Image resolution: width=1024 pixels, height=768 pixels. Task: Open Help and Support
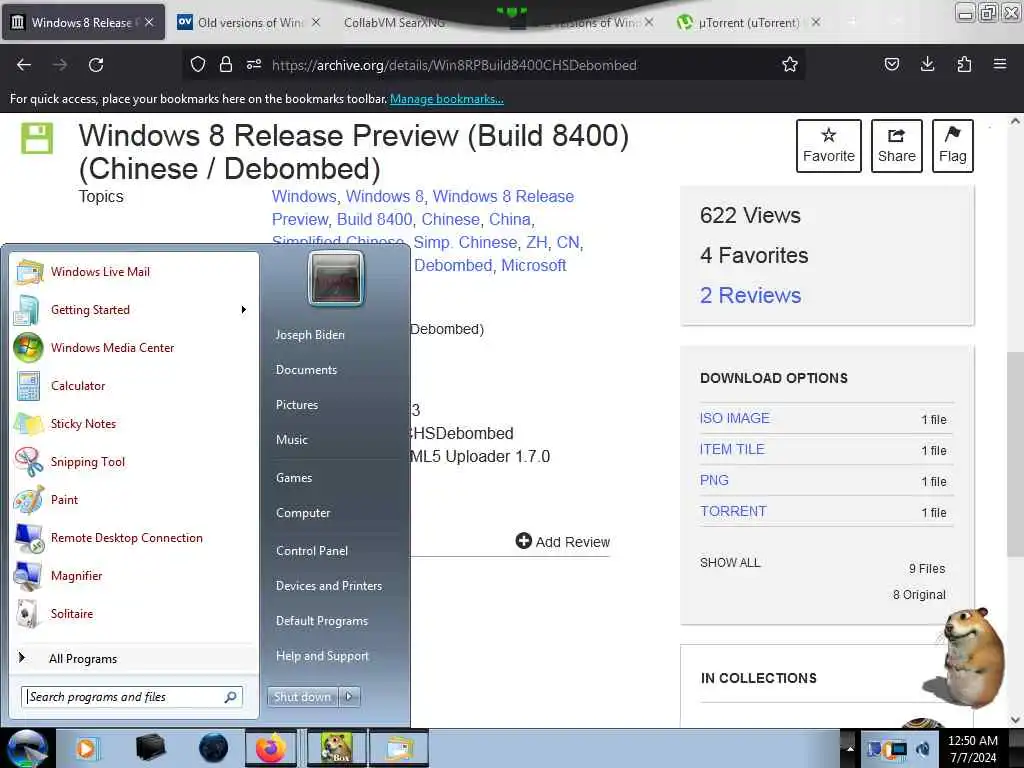tap(322, 656)
